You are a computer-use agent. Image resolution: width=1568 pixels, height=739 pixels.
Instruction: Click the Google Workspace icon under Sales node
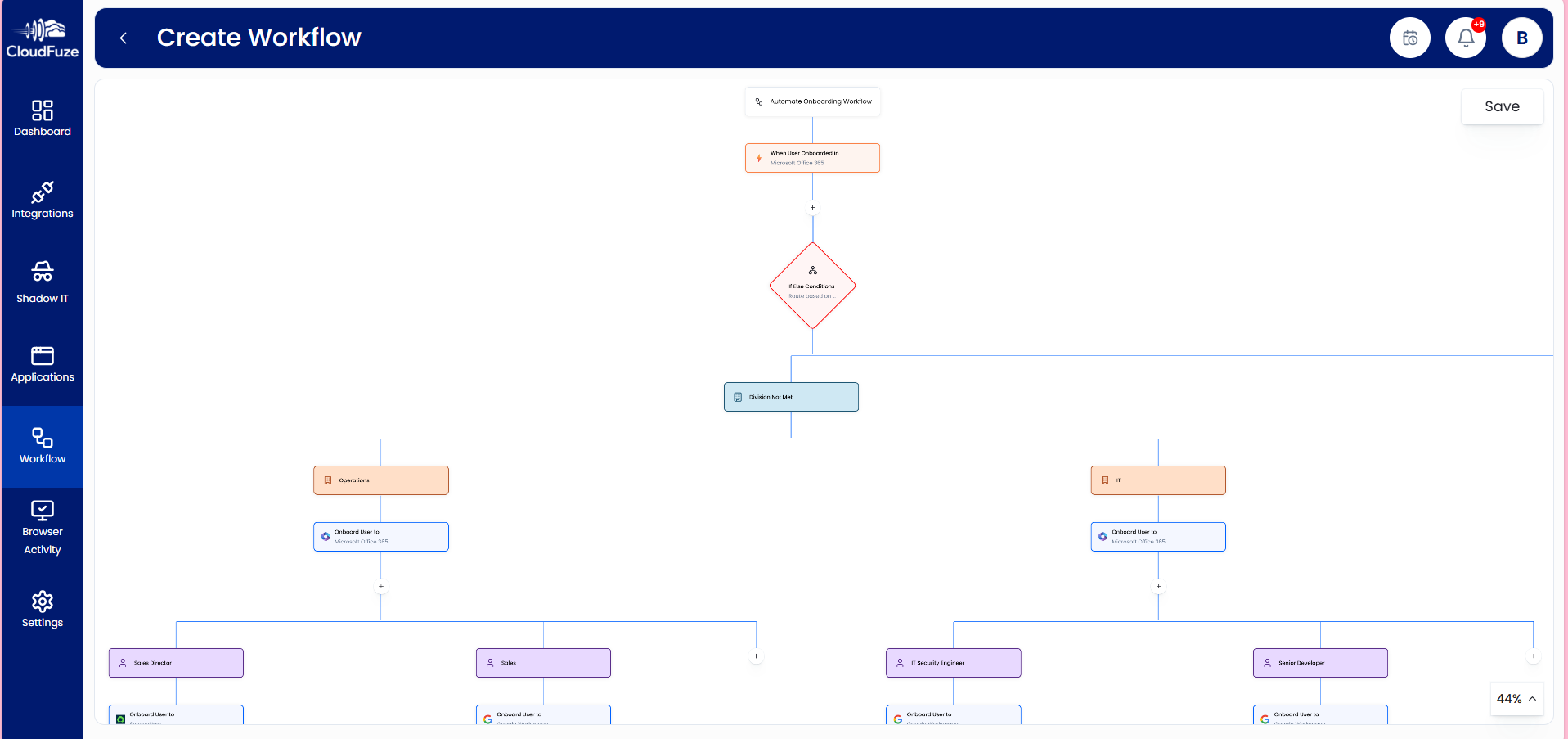(488, 719)
